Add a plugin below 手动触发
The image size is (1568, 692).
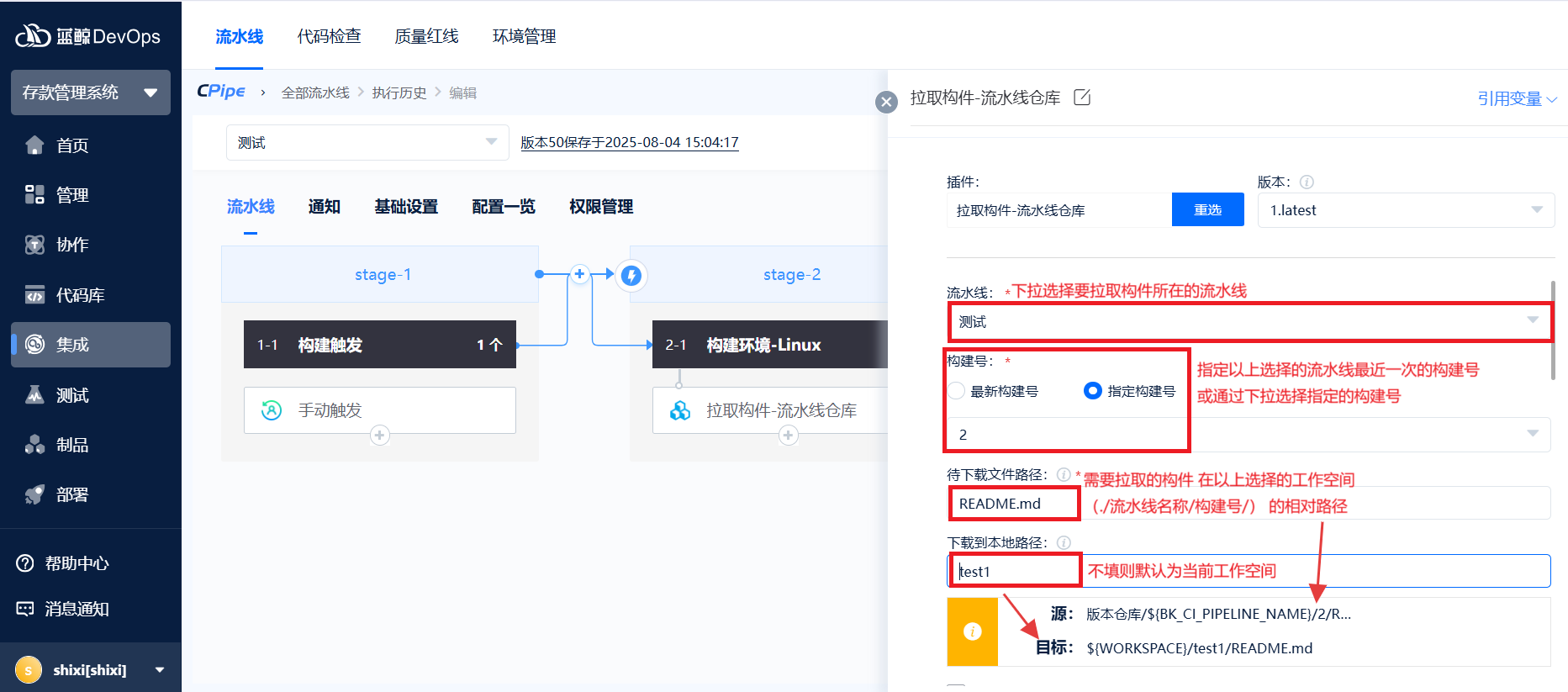click(380, 436)
